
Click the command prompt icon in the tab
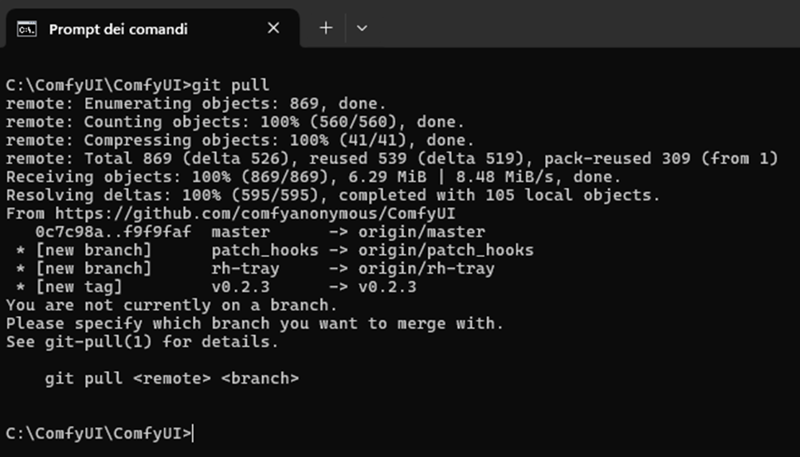[27, 29]
